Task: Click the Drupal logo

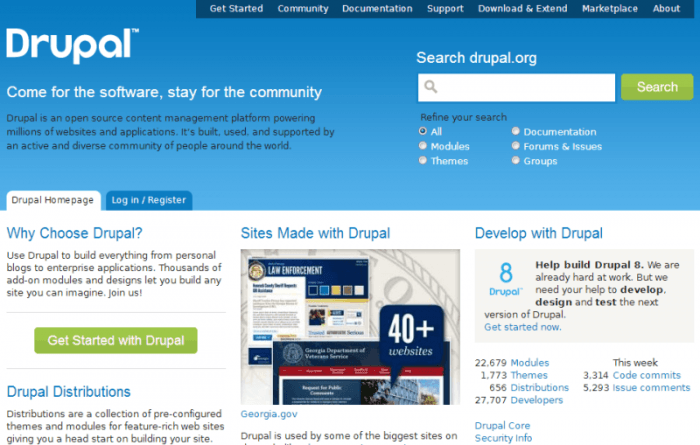Action: (72, 45)
